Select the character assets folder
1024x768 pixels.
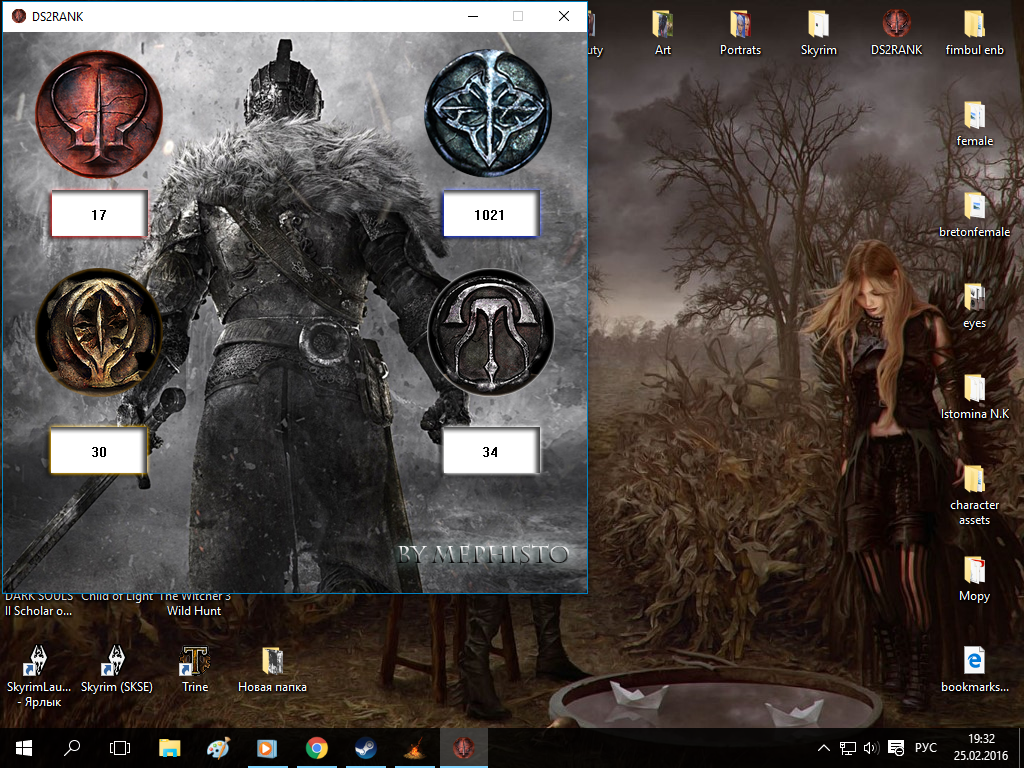click(974, 495)
